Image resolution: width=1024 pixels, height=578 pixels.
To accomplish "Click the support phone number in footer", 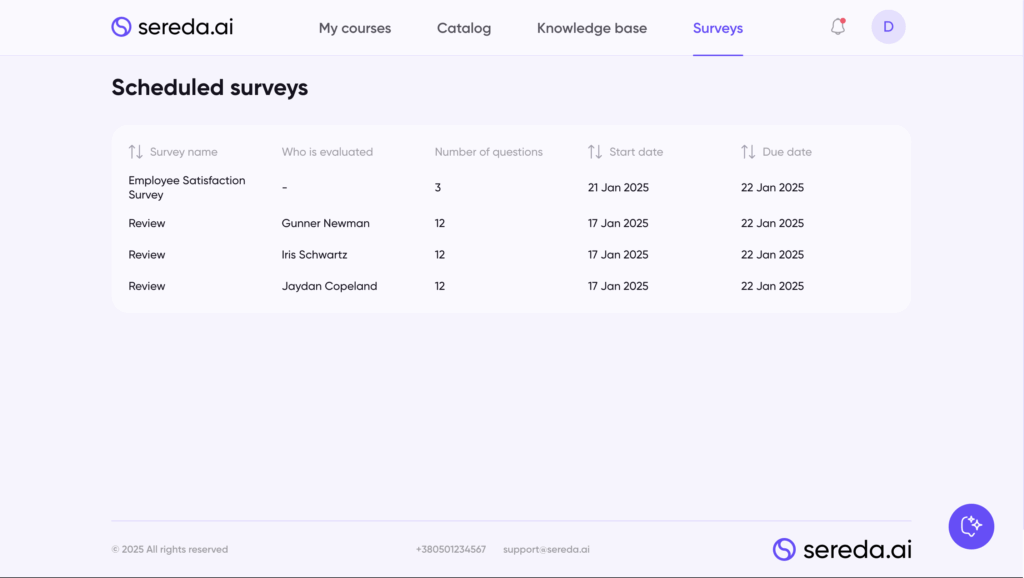I will (451, 549).
